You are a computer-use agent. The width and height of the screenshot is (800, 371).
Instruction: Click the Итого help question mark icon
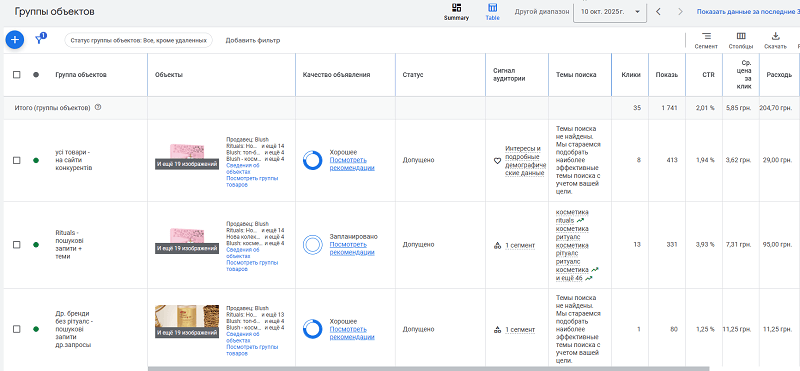(98, 107)
